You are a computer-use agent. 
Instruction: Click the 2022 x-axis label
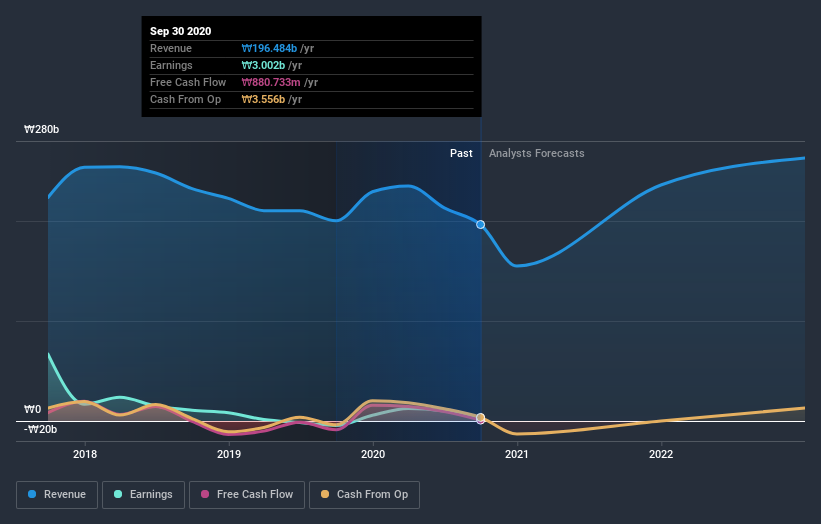[x=661, y=454]
